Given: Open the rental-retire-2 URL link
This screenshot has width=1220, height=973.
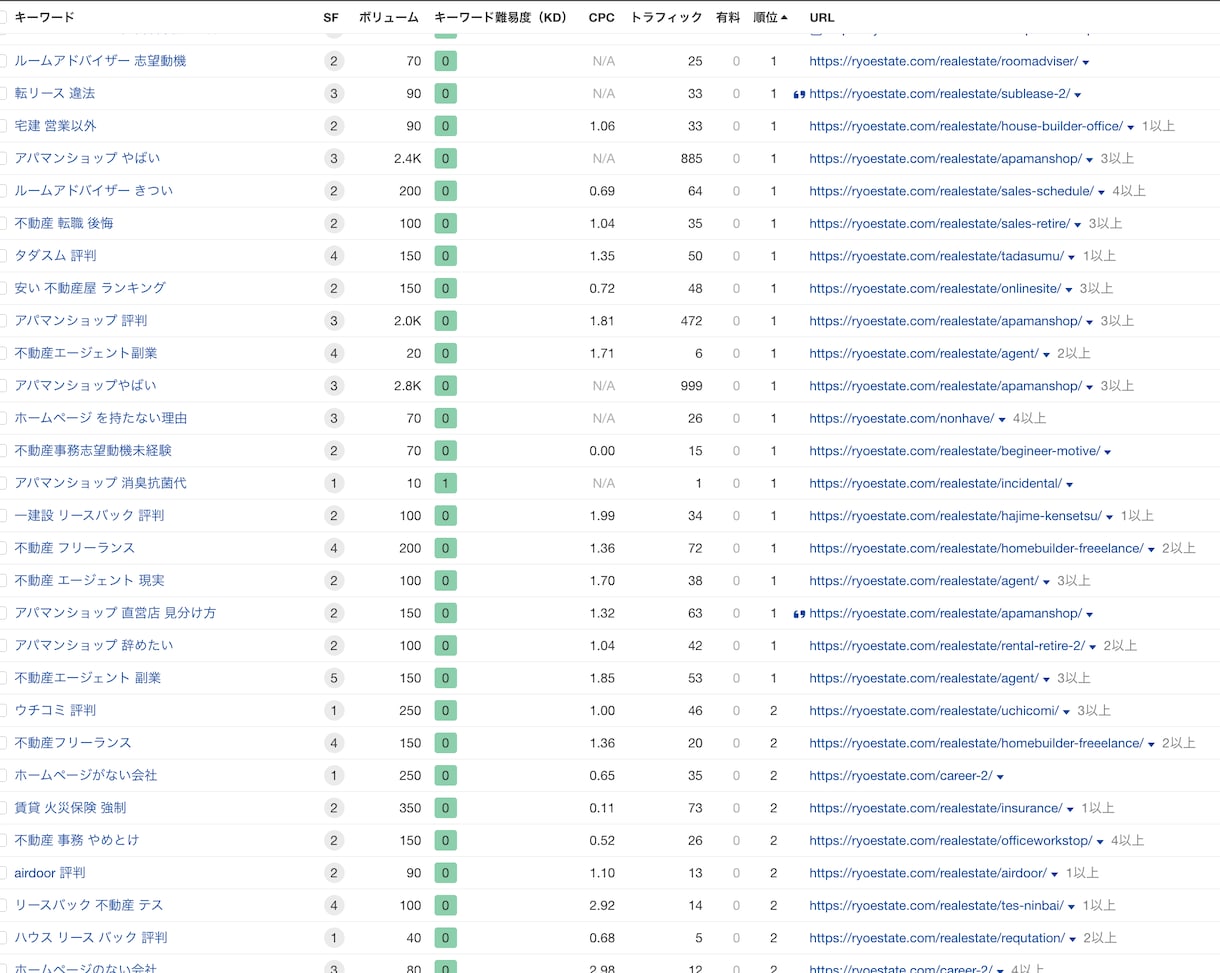Looking at the screenshot, I should pyautogui.click(x=947, y=646).
